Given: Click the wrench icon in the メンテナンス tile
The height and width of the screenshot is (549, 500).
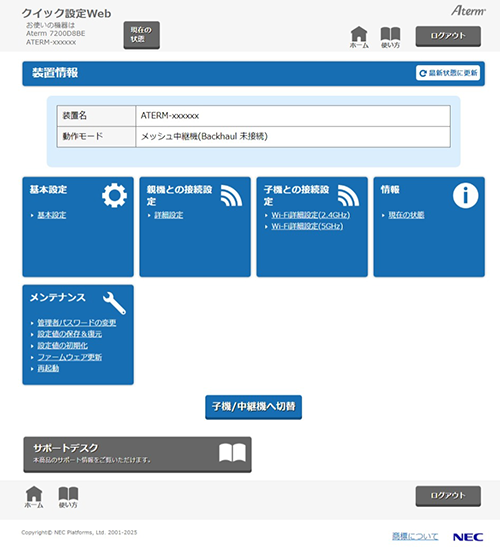Looking at the screenshot, I should click(x=114, y=303).
